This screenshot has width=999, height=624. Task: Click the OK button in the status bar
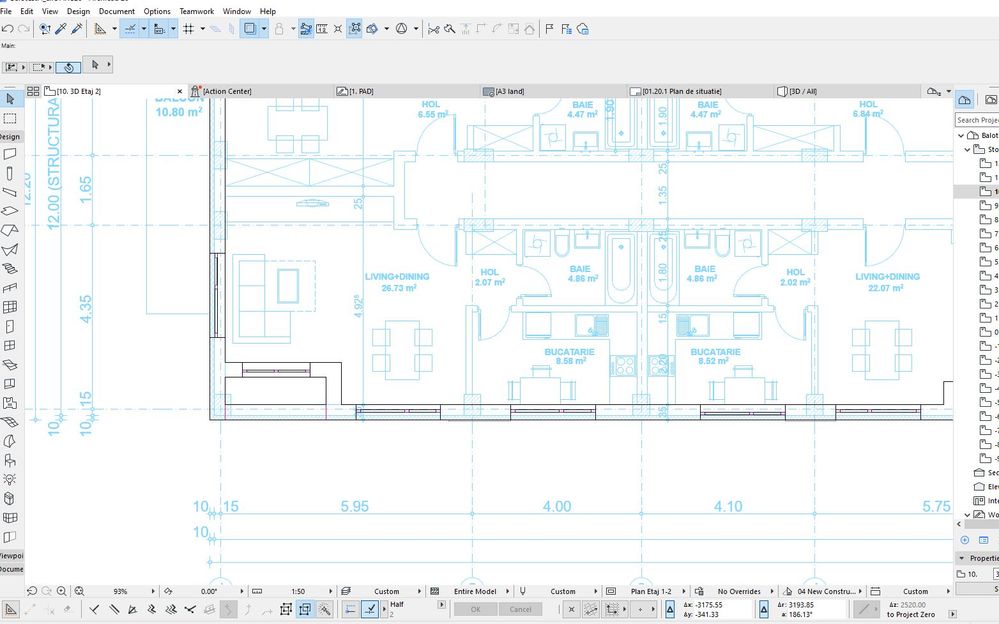pyautogui.click(x=474, y=609)
